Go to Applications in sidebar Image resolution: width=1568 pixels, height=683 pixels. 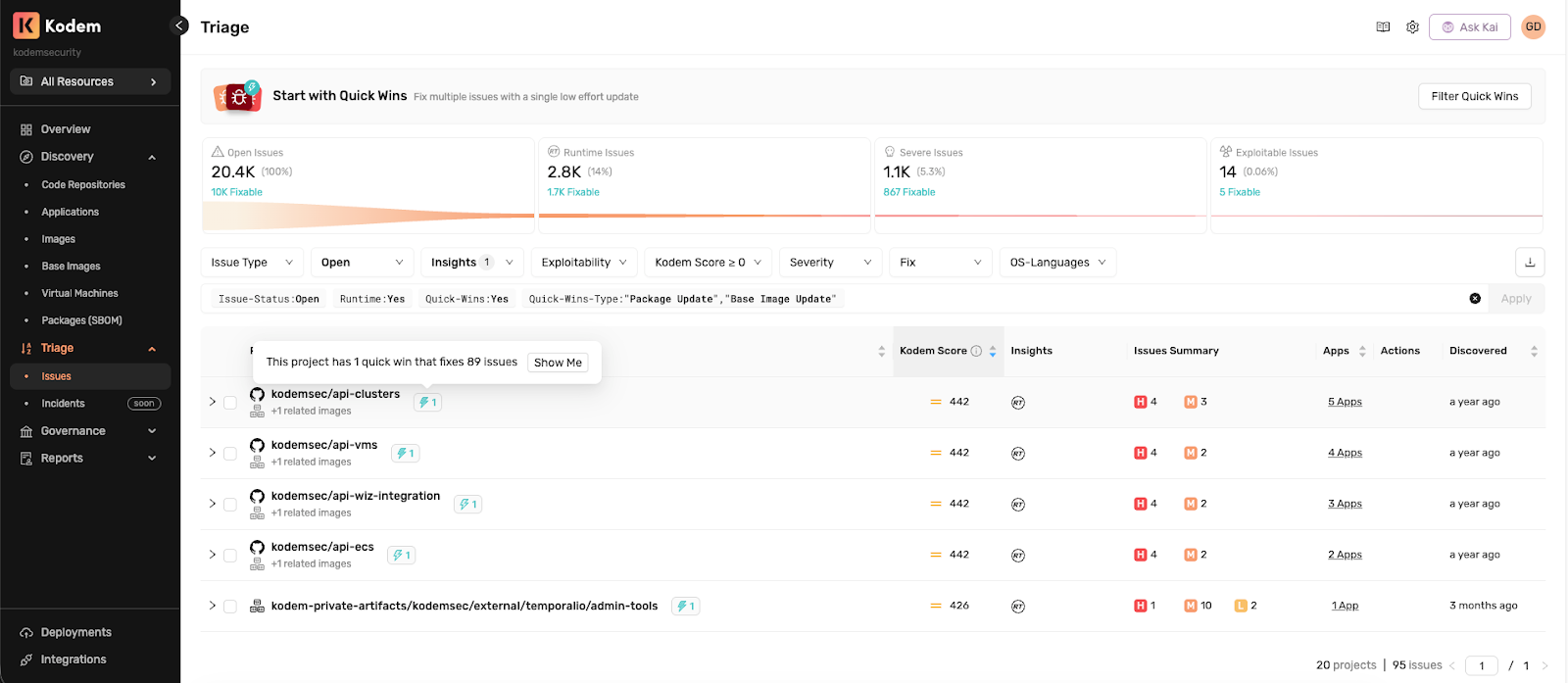[70, 212]
